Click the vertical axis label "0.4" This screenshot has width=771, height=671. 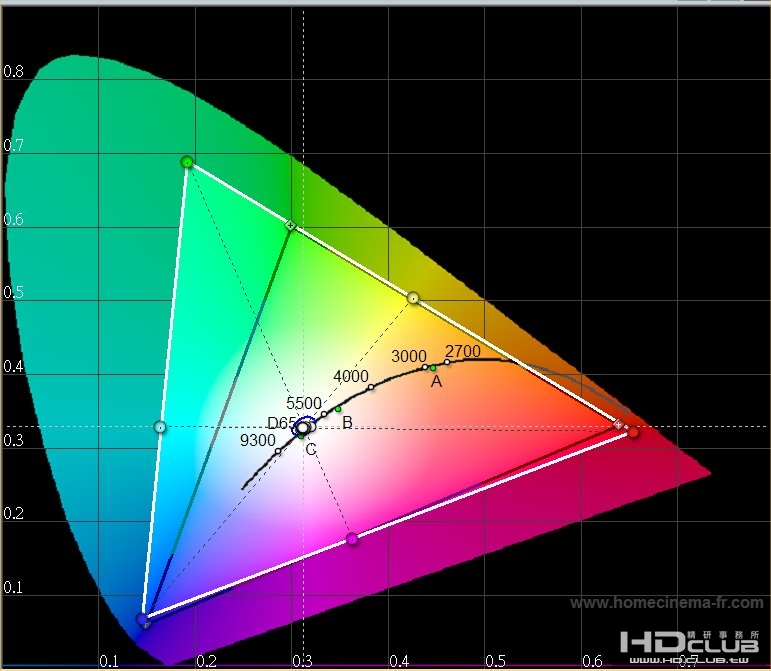pyautogui.click(x=13, y=366)
